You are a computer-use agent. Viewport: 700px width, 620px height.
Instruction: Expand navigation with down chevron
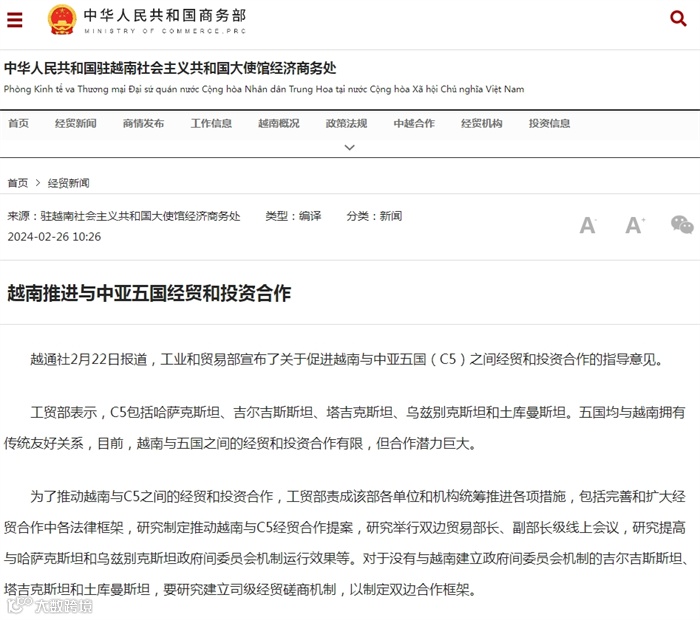[350, 147]
